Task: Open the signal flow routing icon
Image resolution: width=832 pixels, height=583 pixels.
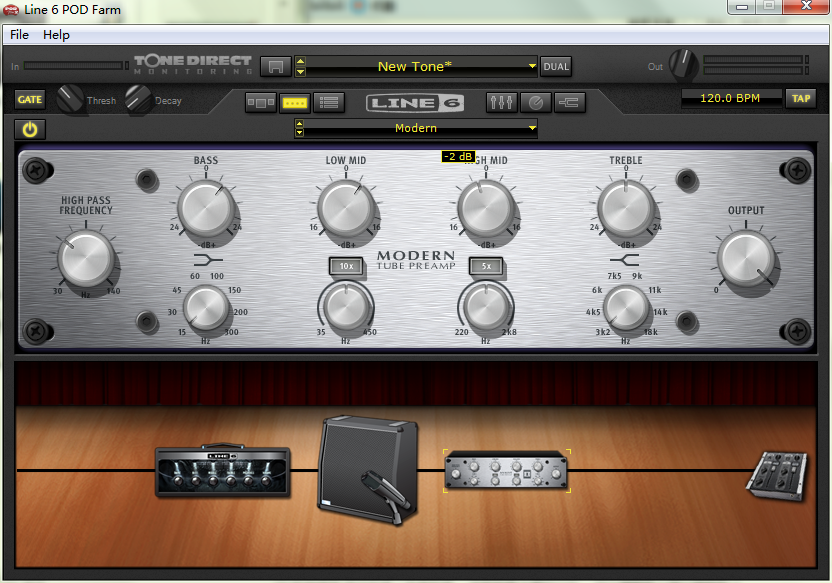Action: click(569, 102)
